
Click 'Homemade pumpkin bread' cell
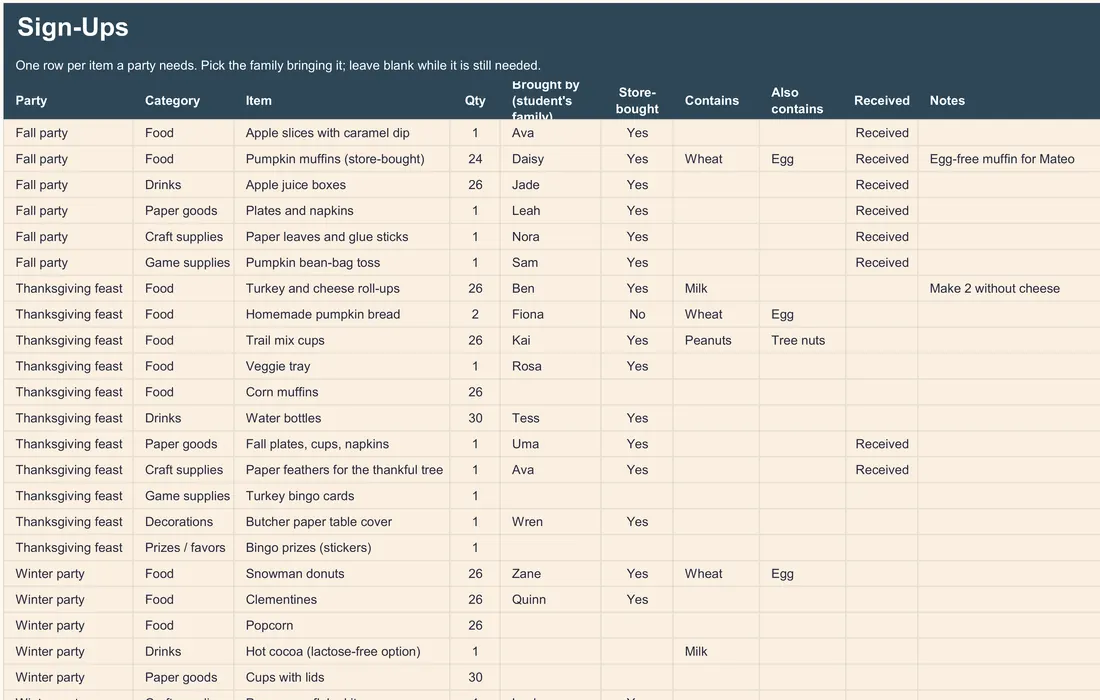point(342,314)
